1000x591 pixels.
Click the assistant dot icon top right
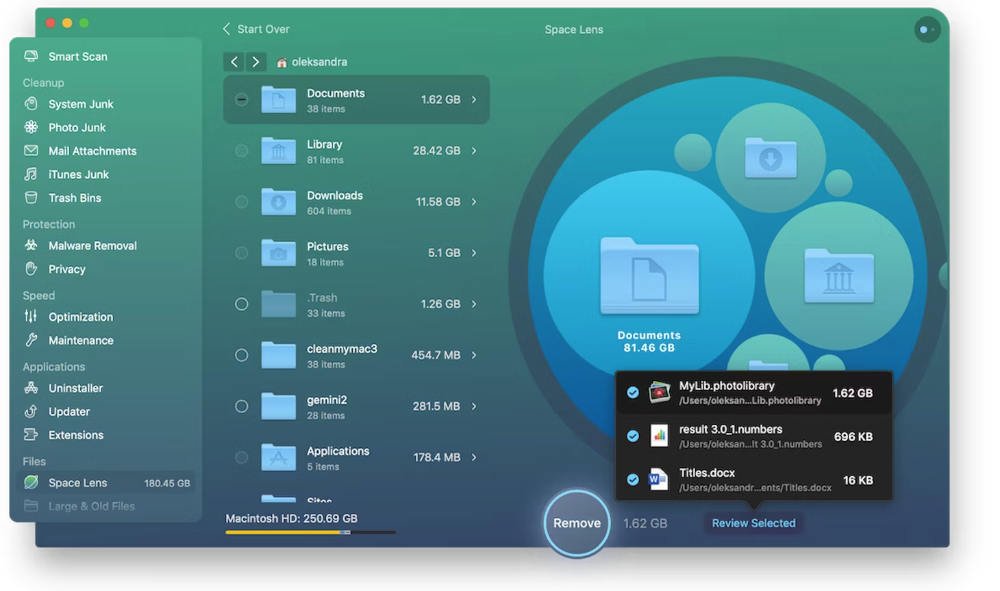pyautogui.click(x=927, y=29)
